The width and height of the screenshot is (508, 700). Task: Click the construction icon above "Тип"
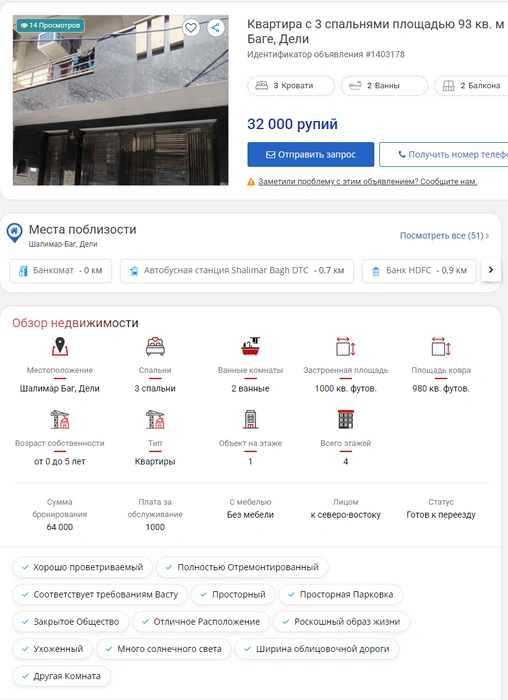click(x=155, y=420)
